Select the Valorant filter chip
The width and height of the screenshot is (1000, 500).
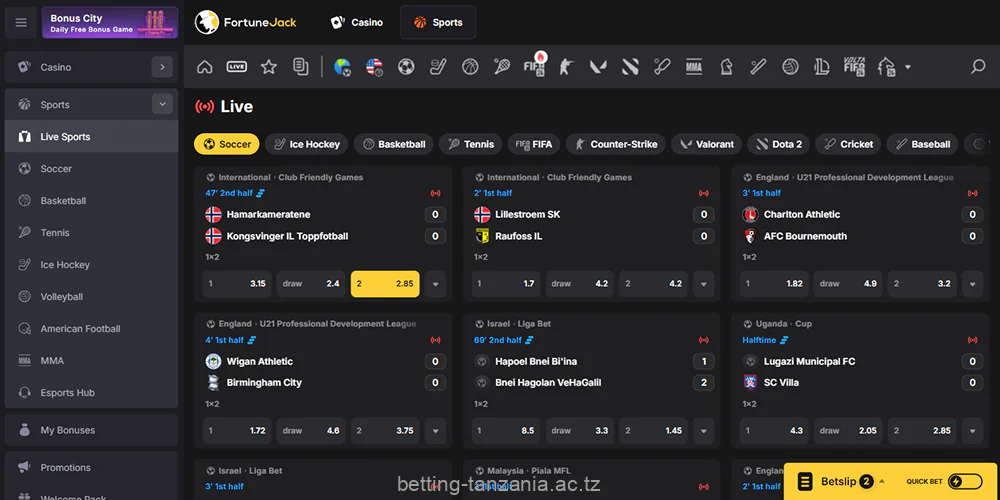(707, 144)
